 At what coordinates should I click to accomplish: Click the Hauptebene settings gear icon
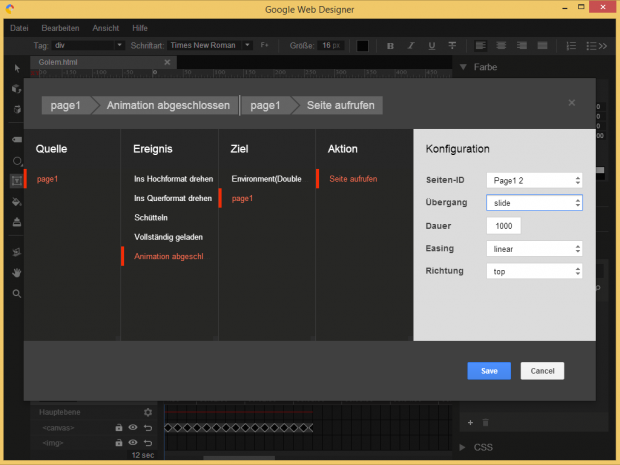click(x=147, y=412)
